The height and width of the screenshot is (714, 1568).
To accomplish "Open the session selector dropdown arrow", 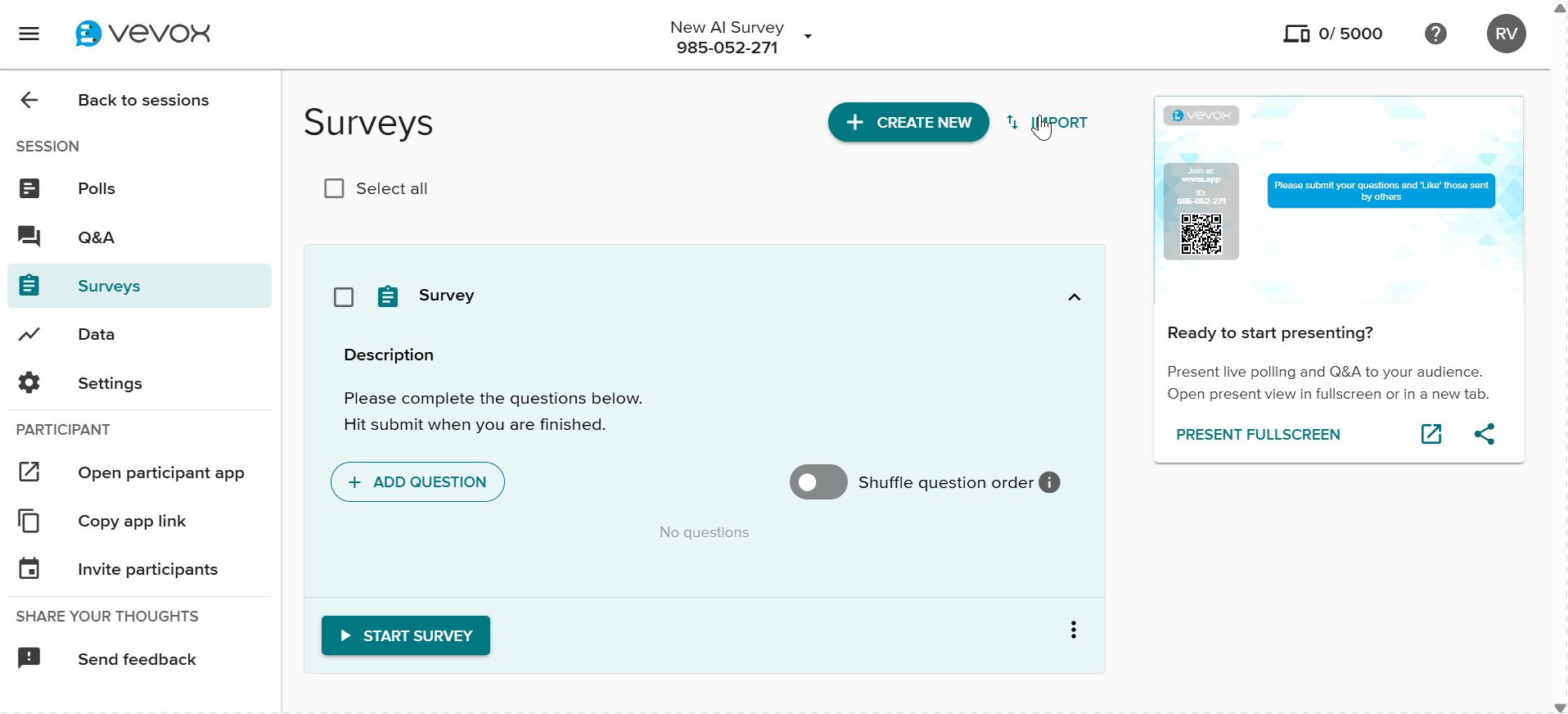I will (808, 36).
